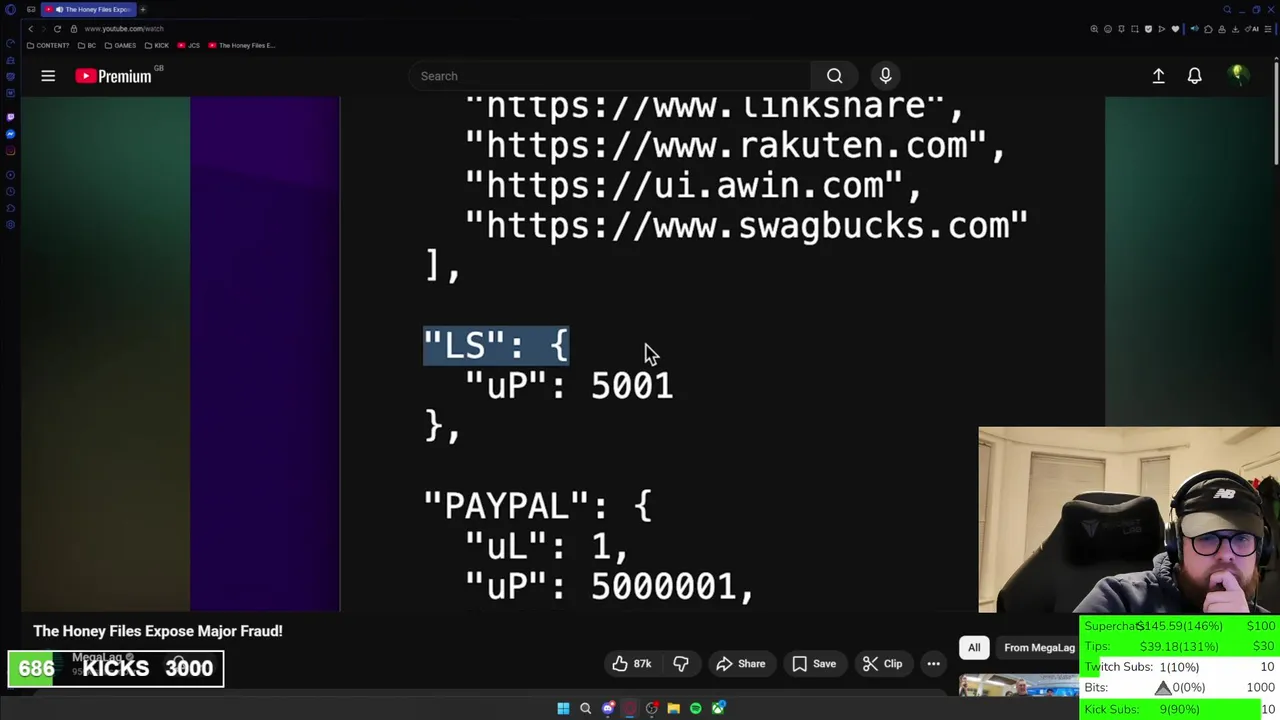Submit search with the magnifier button
Viewport: 1280px width, 720px height.
pyautogui.click(x=834, y=76)
